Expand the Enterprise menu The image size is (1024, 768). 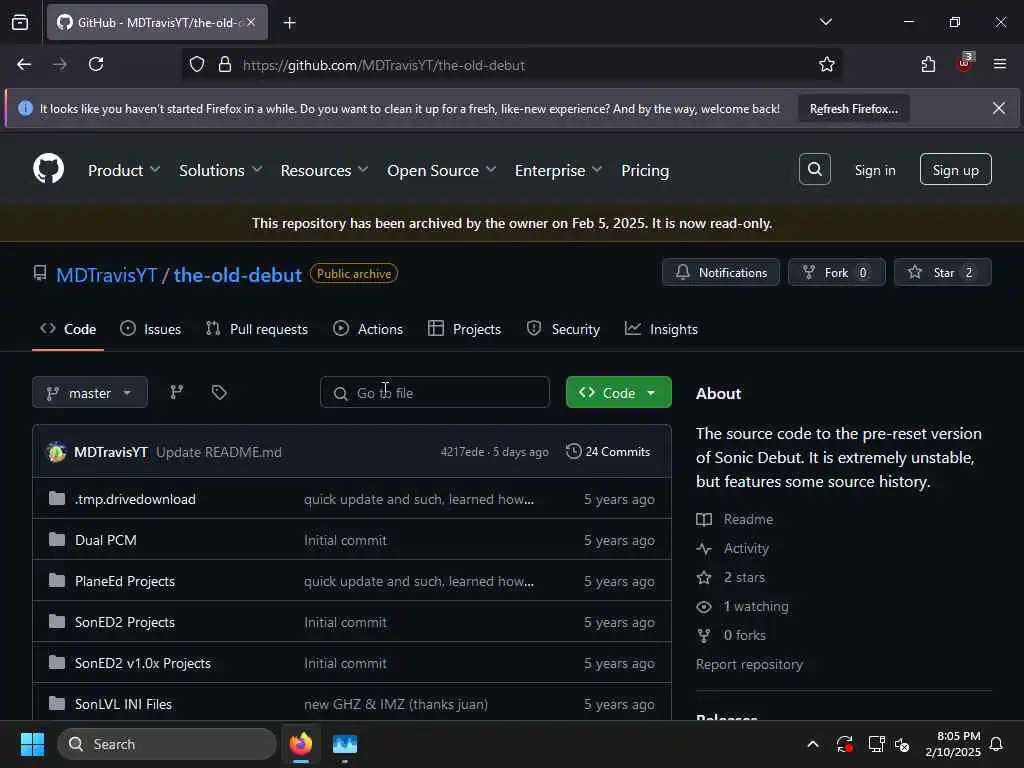pyautogui.click(x=558, y=170)
